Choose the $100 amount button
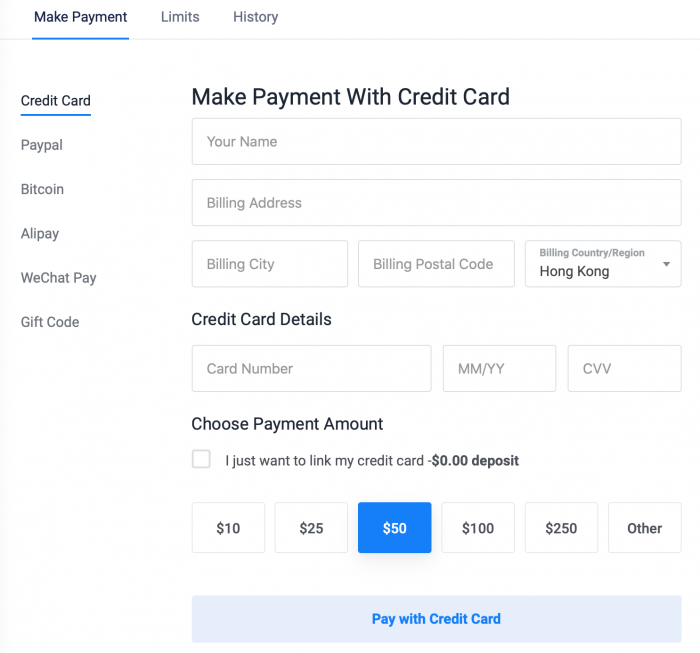700x653 pixels. [478, 528]
